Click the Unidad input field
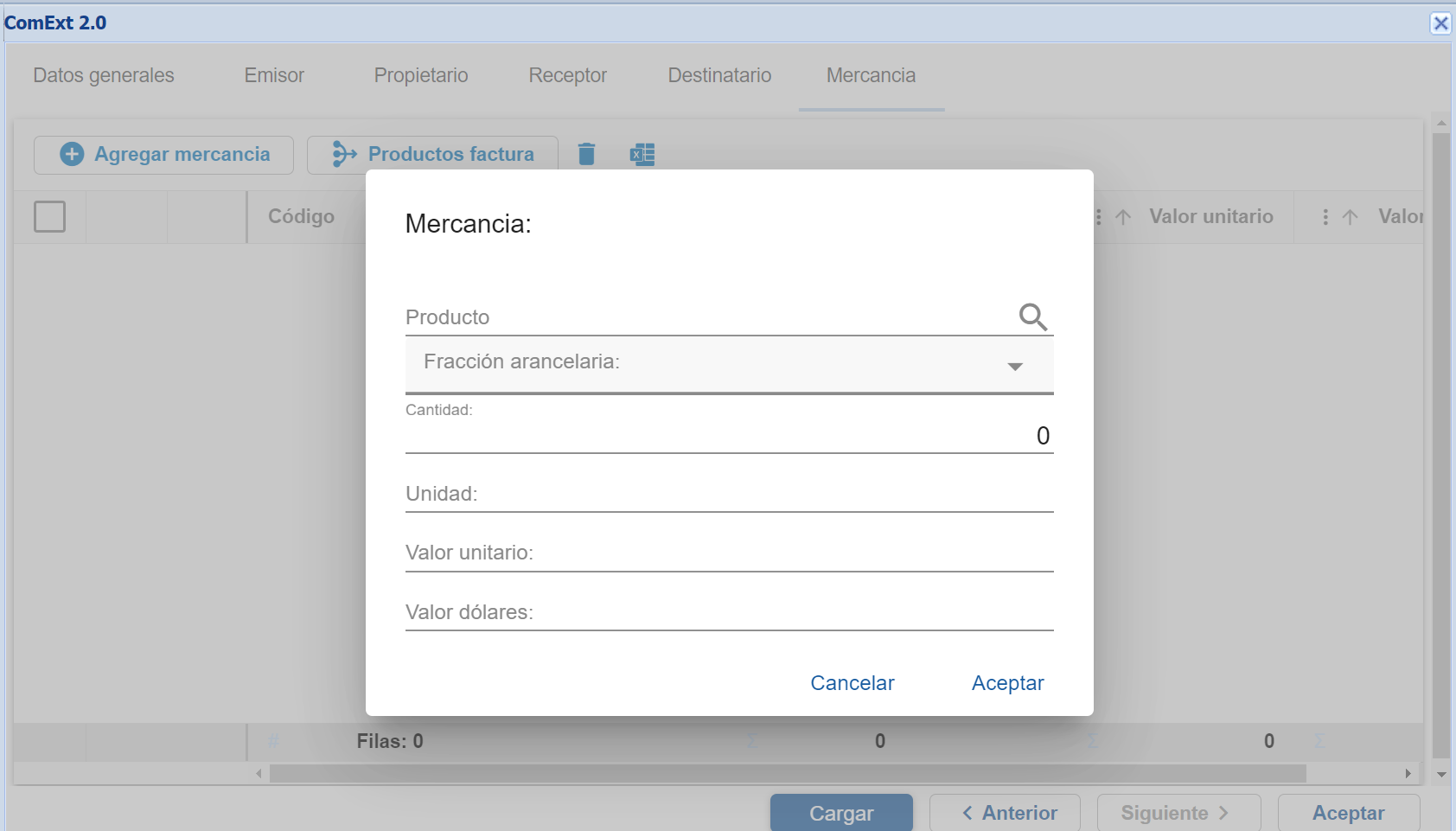1456x831 pixels. point(729,494)
